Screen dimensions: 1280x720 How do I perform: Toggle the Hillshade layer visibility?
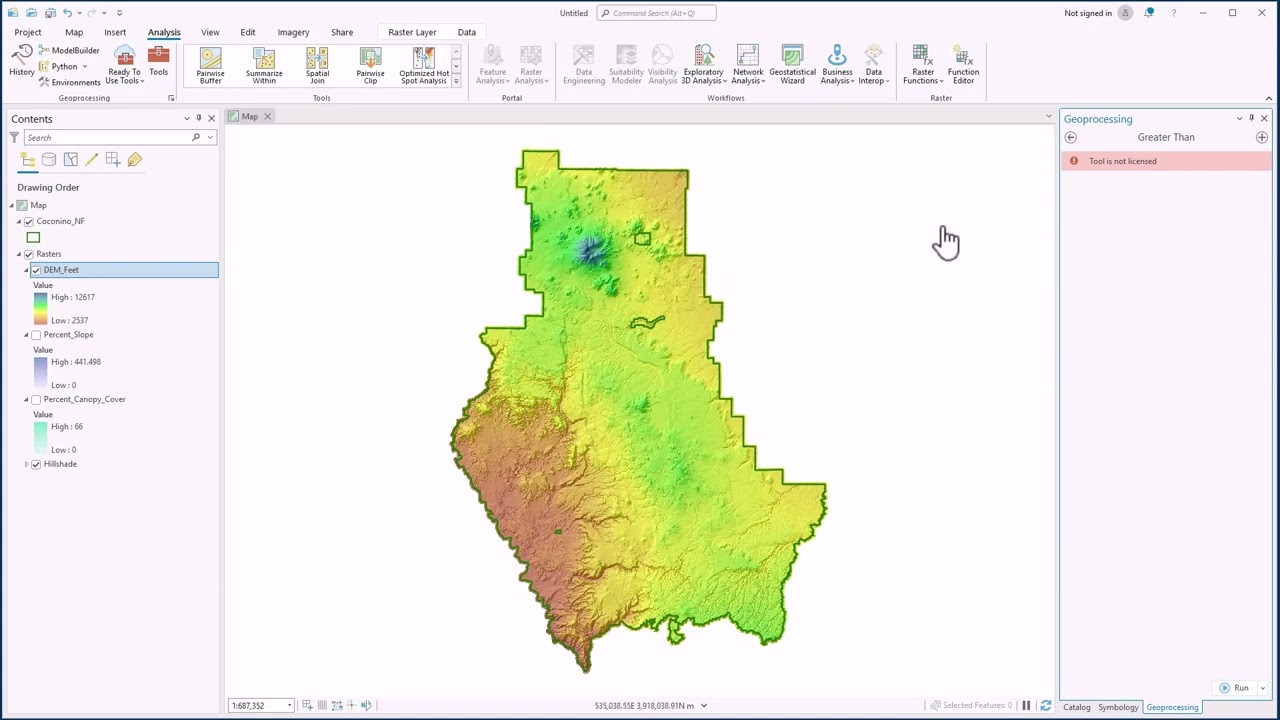36,464
